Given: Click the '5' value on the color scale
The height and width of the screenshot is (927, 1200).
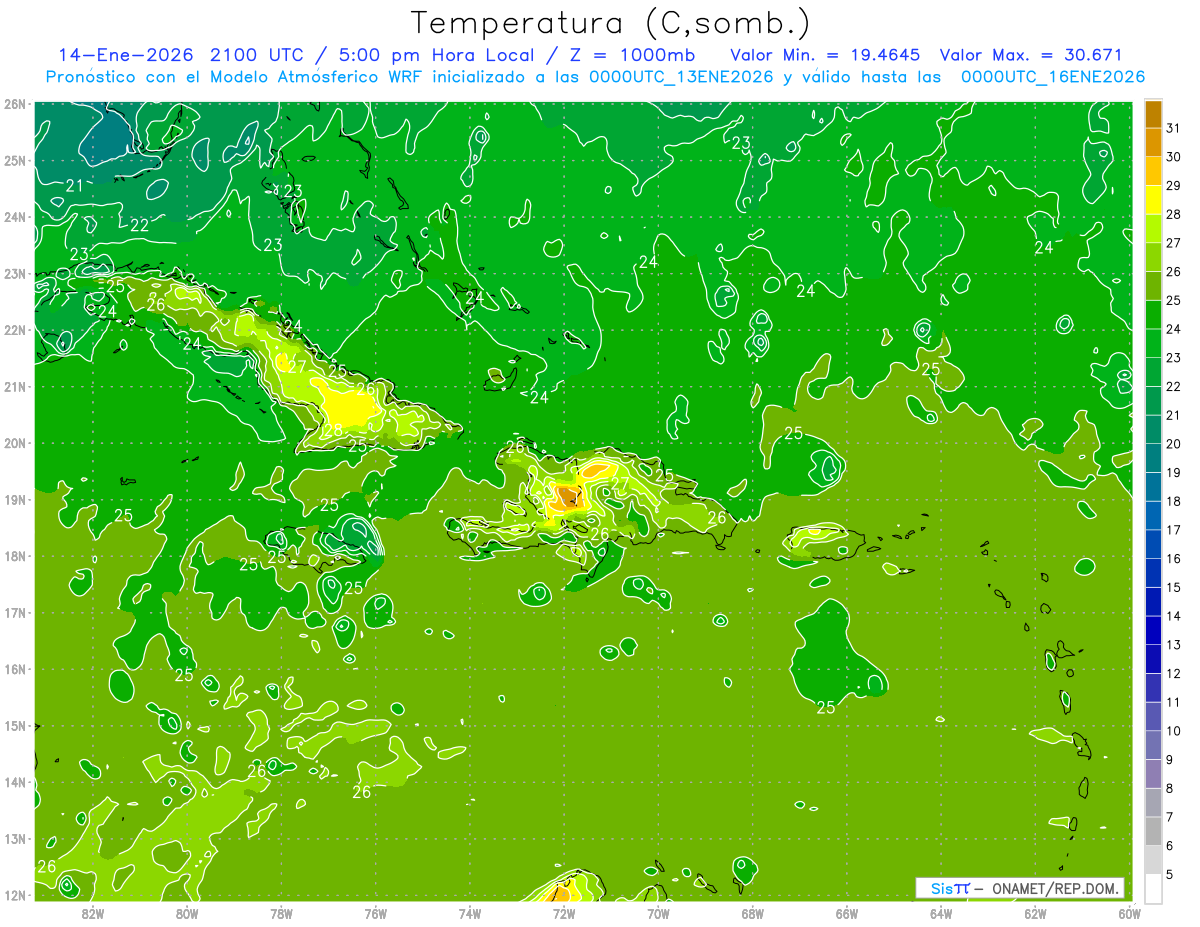Looking at the screenshot, I should pyautogui.click(x=1170, y=875).
